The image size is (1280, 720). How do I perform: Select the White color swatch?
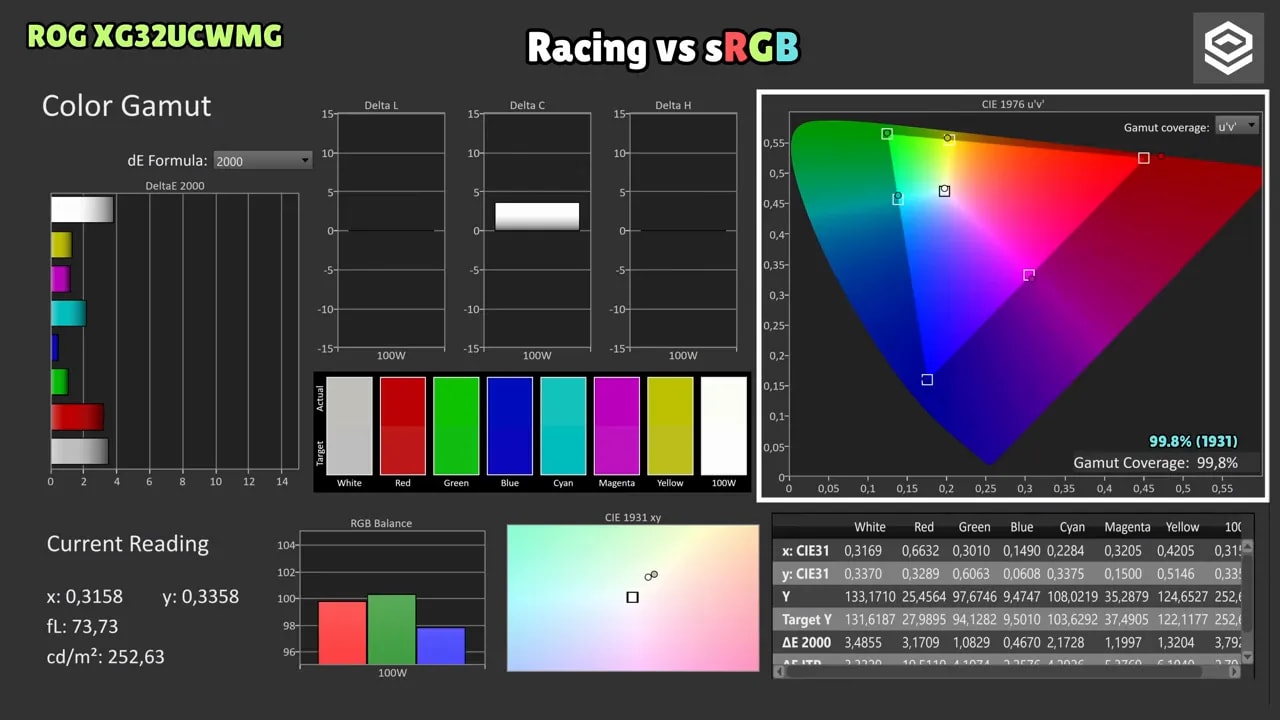click(x=349, y=426)
